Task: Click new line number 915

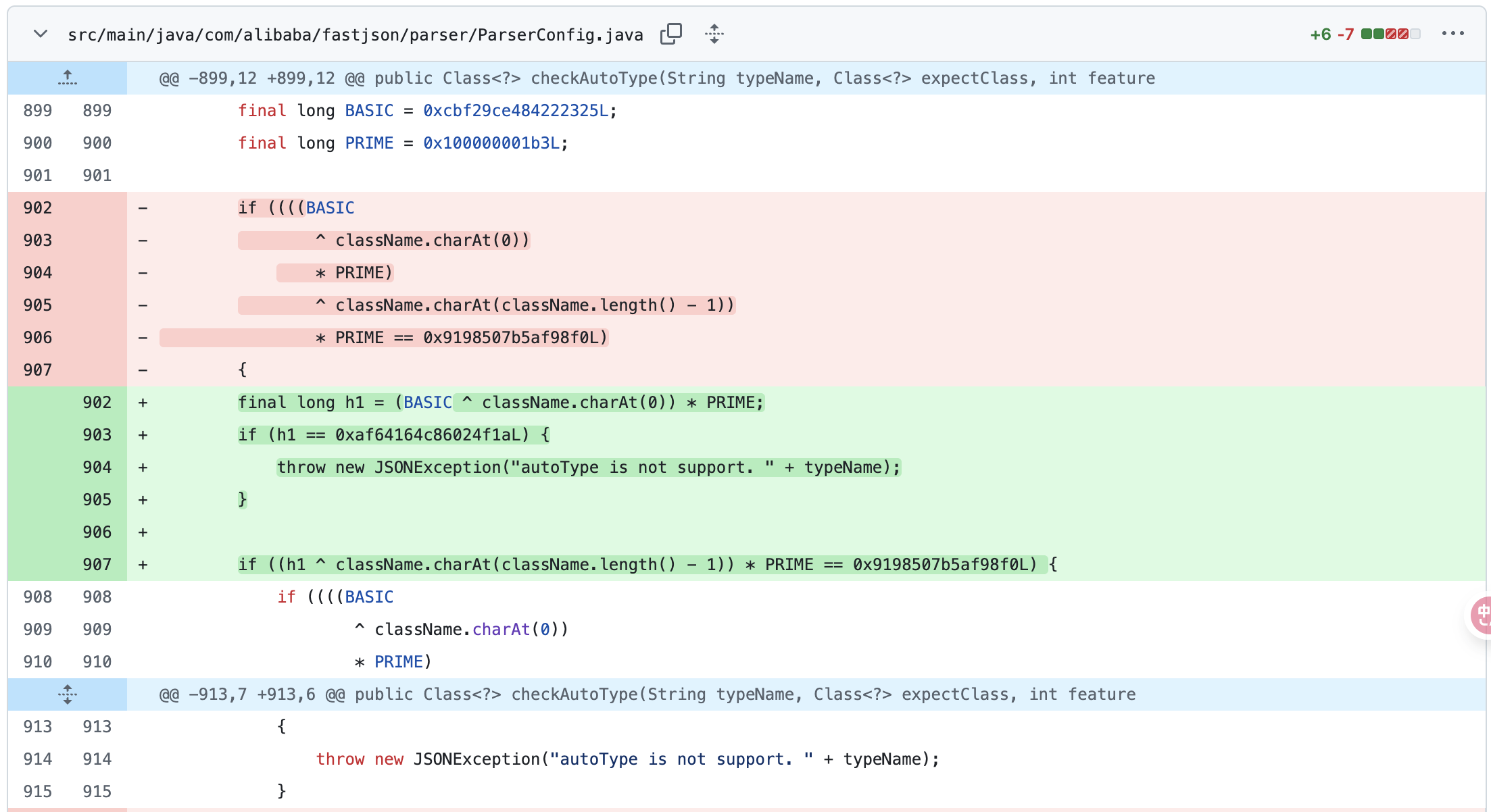Action: tap(97, 791)
